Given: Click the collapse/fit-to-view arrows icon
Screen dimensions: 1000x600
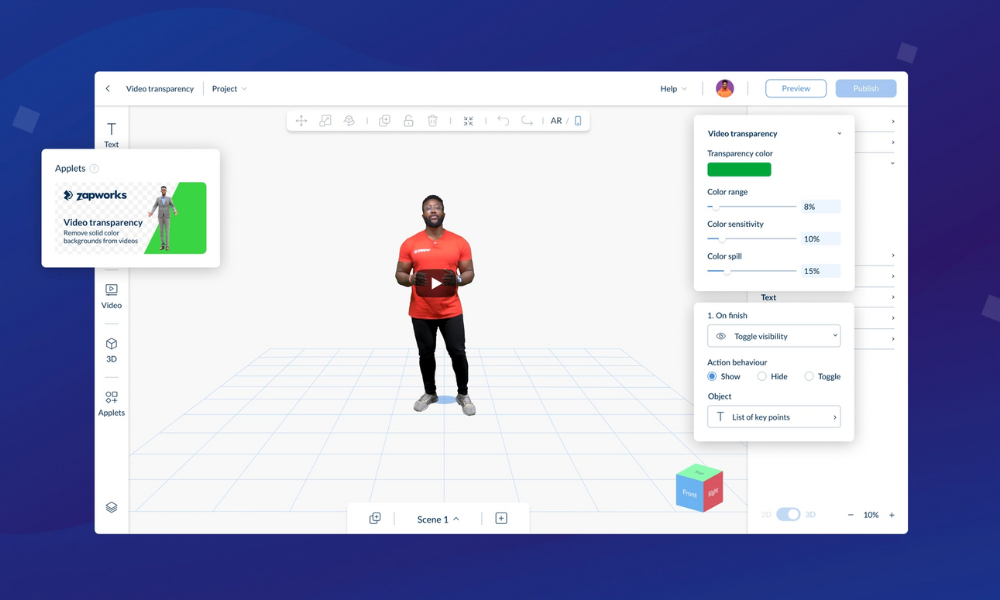Looking at the screenshot, I should tap(468, 121).
